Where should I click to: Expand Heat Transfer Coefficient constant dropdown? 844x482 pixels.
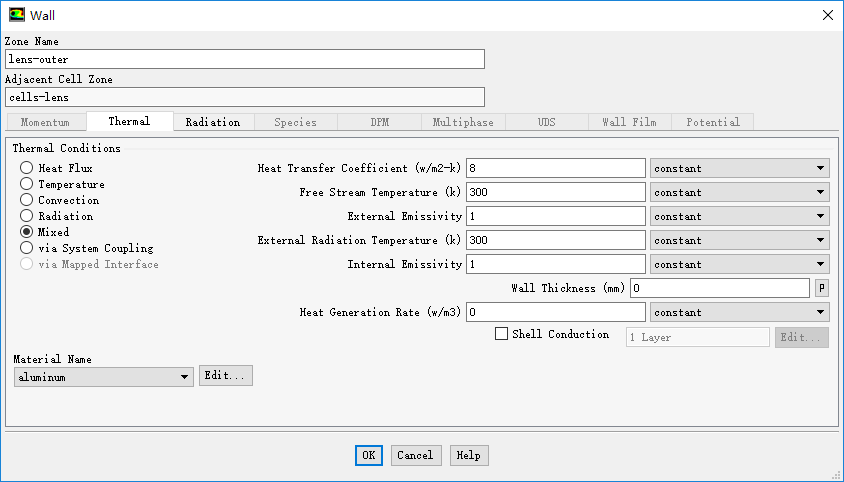739,168
